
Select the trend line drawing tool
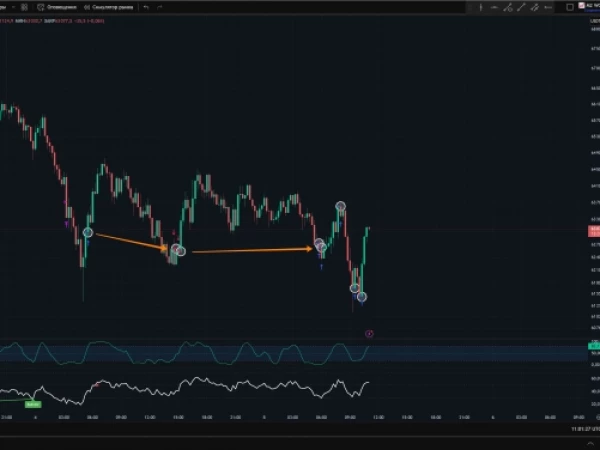tap(521, 7)
